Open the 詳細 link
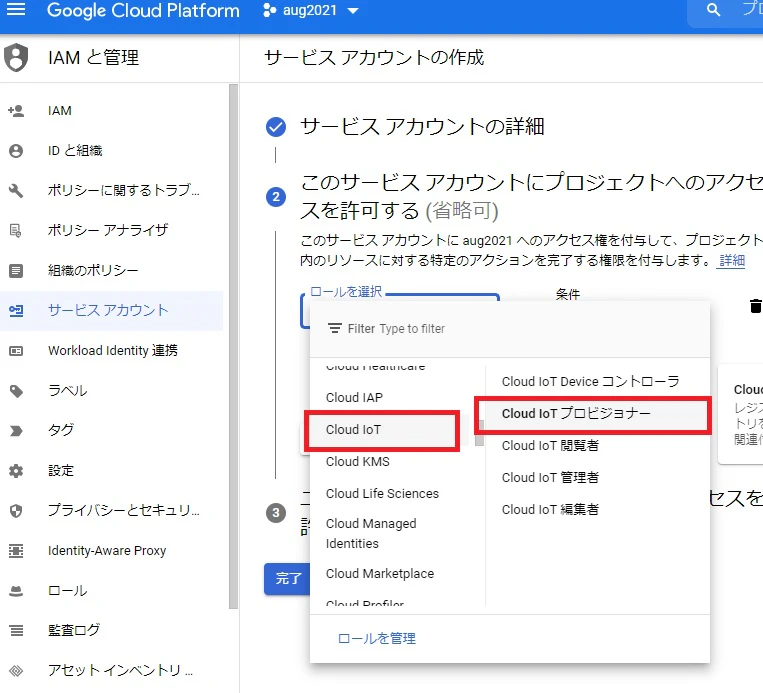 pyautogui.click(x=732, y=261)
